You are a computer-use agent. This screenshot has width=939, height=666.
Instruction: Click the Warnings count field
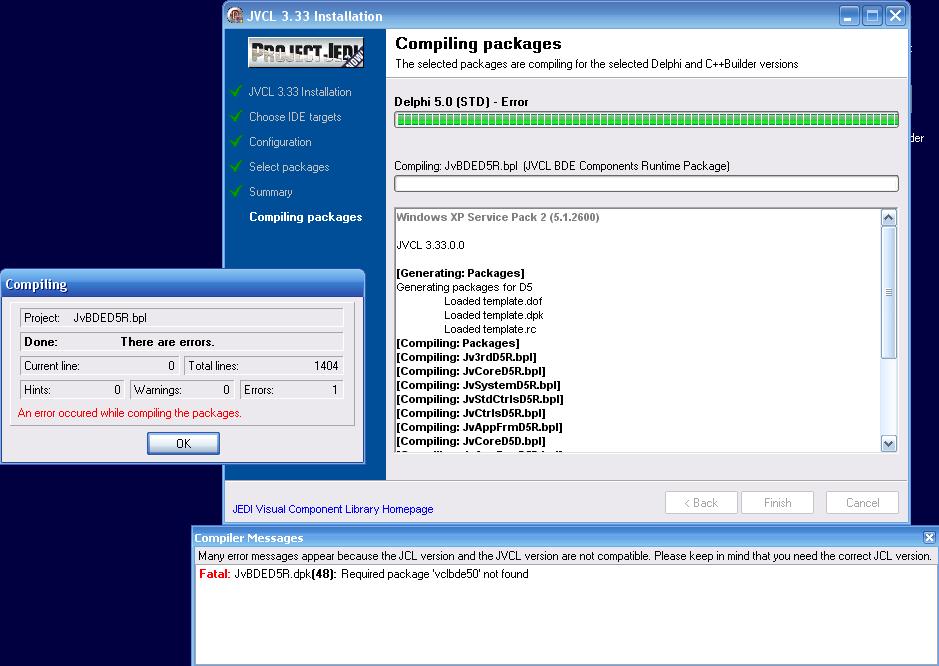coord(182,389)
